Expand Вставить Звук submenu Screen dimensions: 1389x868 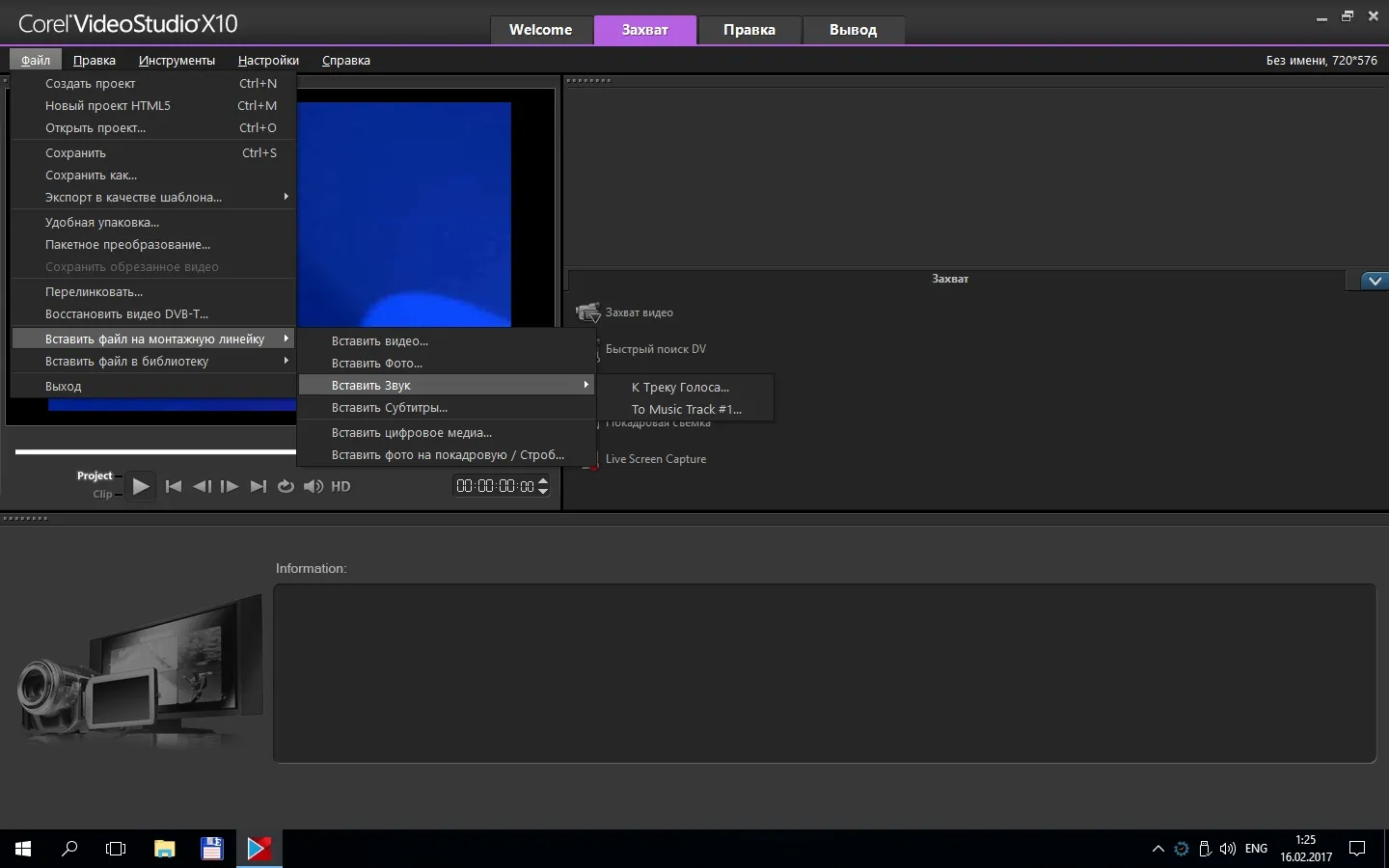[447, 385]
